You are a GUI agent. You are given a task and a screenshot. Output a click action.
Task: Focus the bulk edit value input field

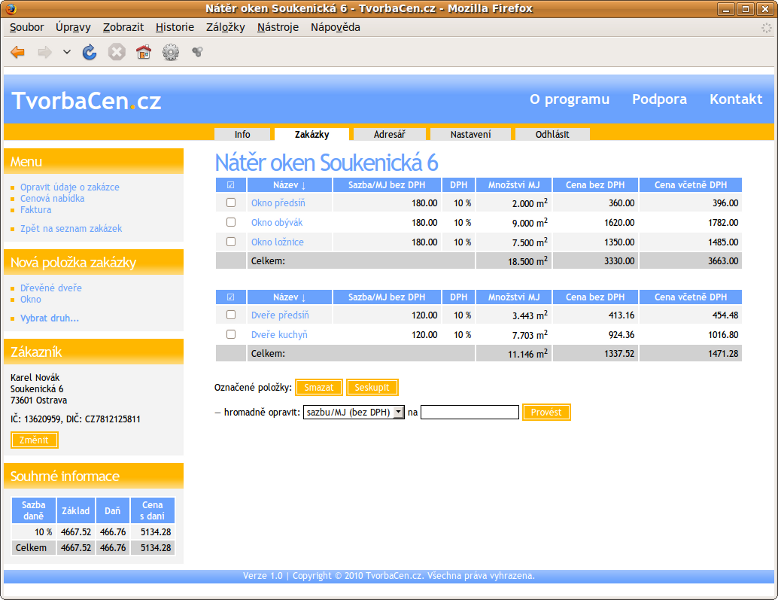[469, 412]
